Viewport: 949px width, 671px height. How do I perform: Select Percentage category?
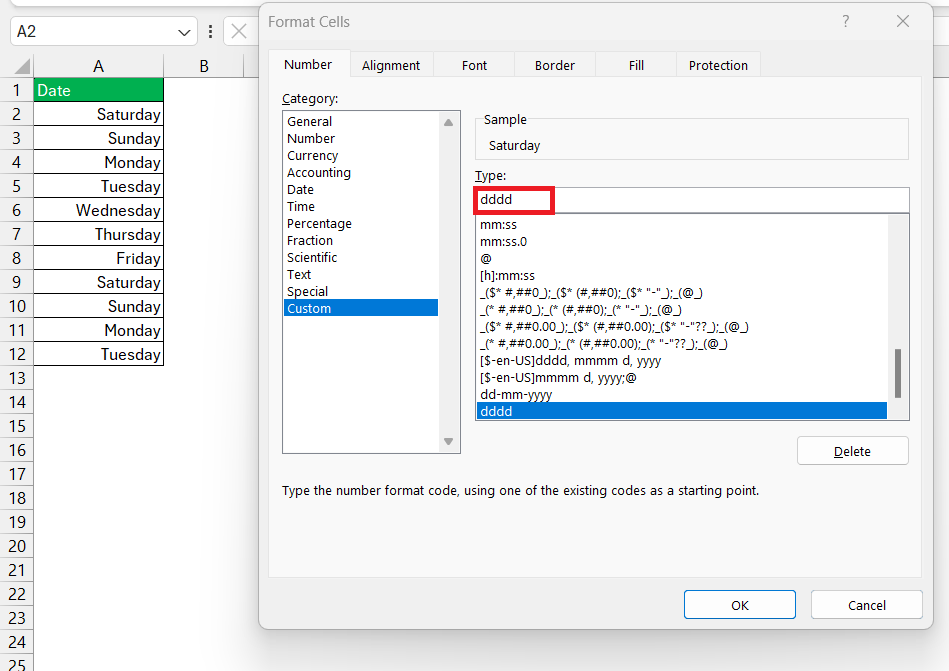[x=361, y=223]
